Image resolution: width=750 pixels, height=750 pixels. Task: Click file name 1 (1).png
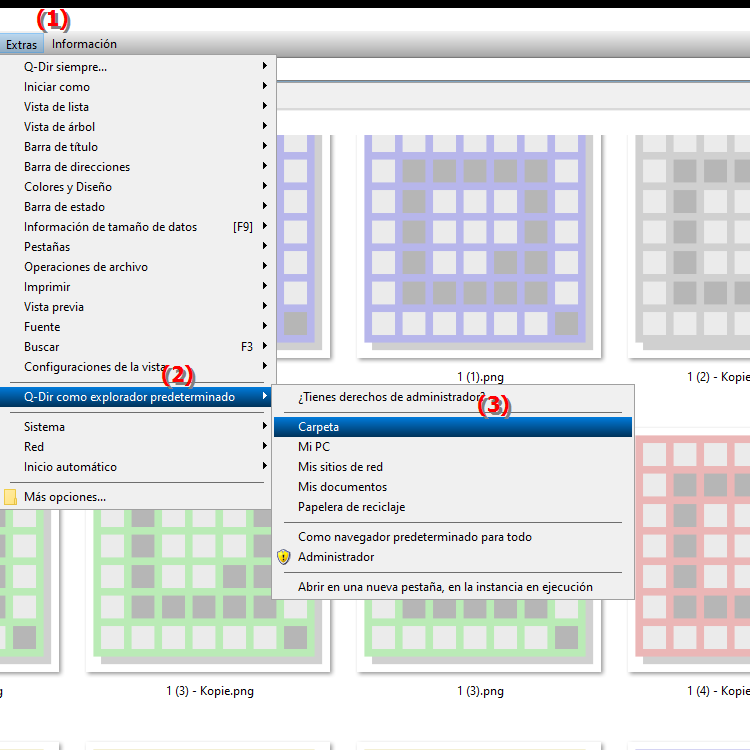click(480, 377)
